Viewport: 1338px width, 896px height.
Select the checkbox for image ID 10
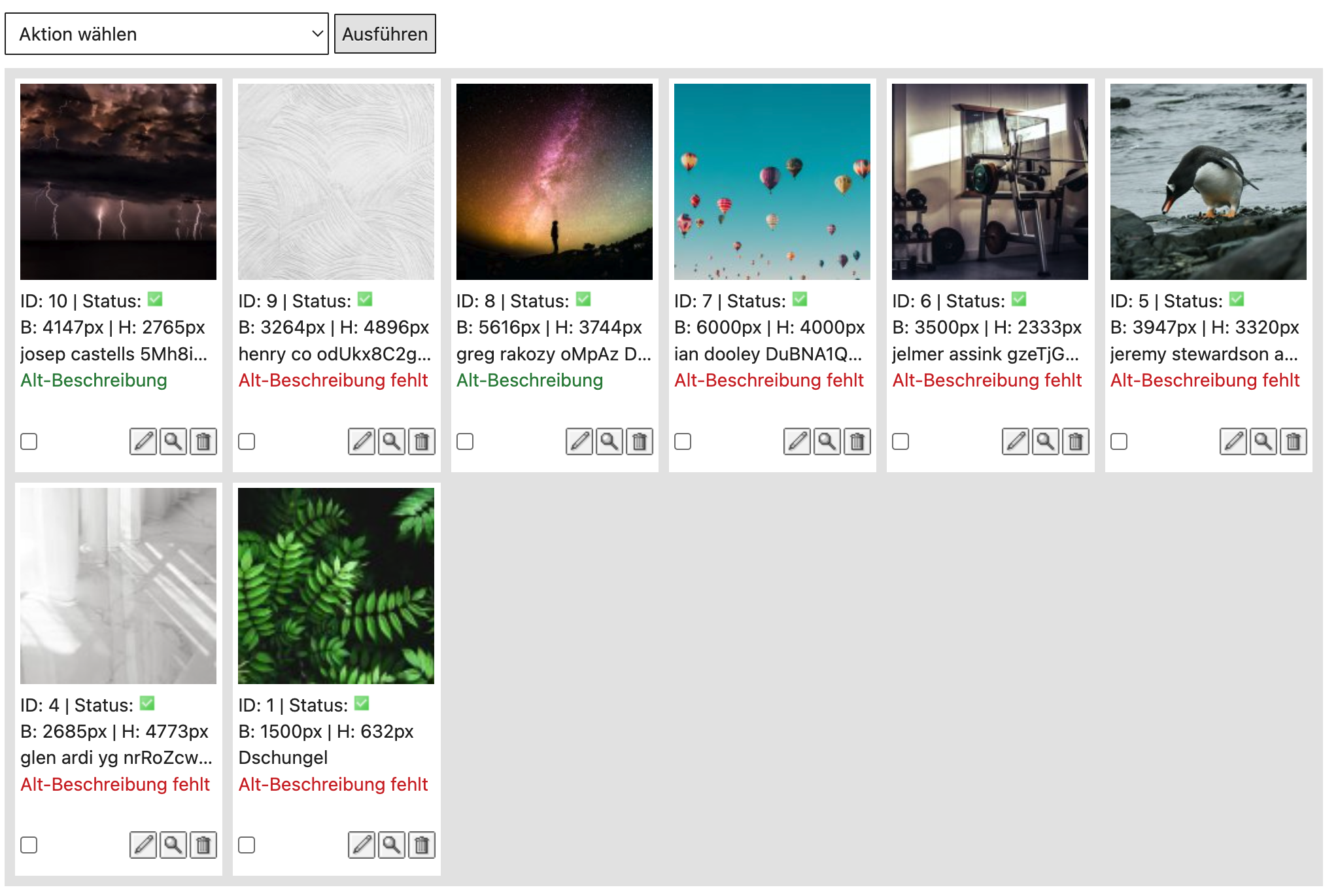(29, 441)
